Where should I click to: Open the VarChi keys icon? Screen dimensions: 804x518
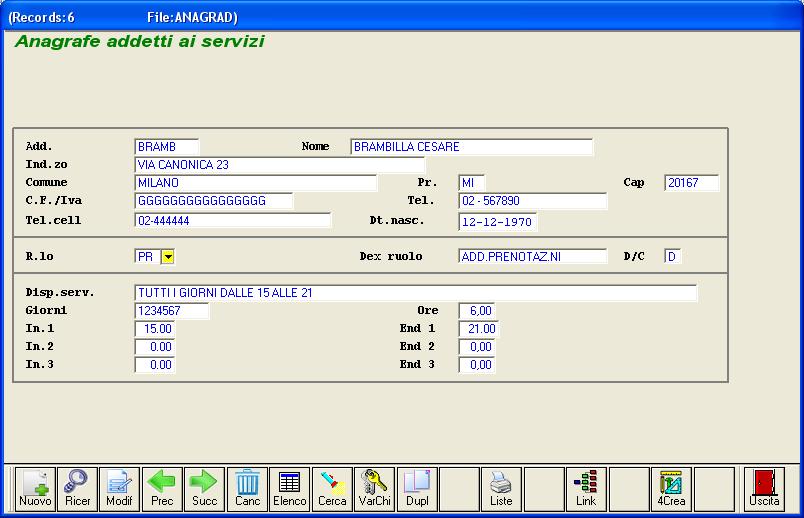pyautogui.click(x=374, y=489)
